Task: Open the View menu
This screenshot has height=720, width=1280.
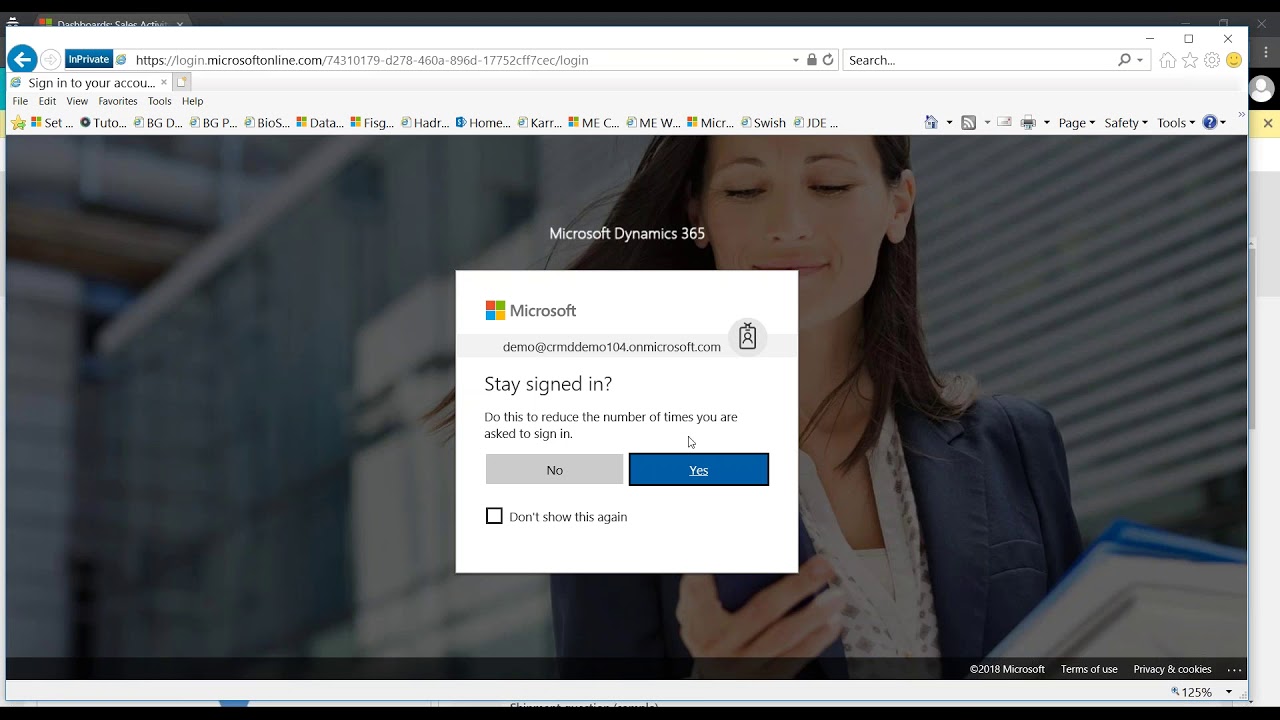Action: pos(77,101)
